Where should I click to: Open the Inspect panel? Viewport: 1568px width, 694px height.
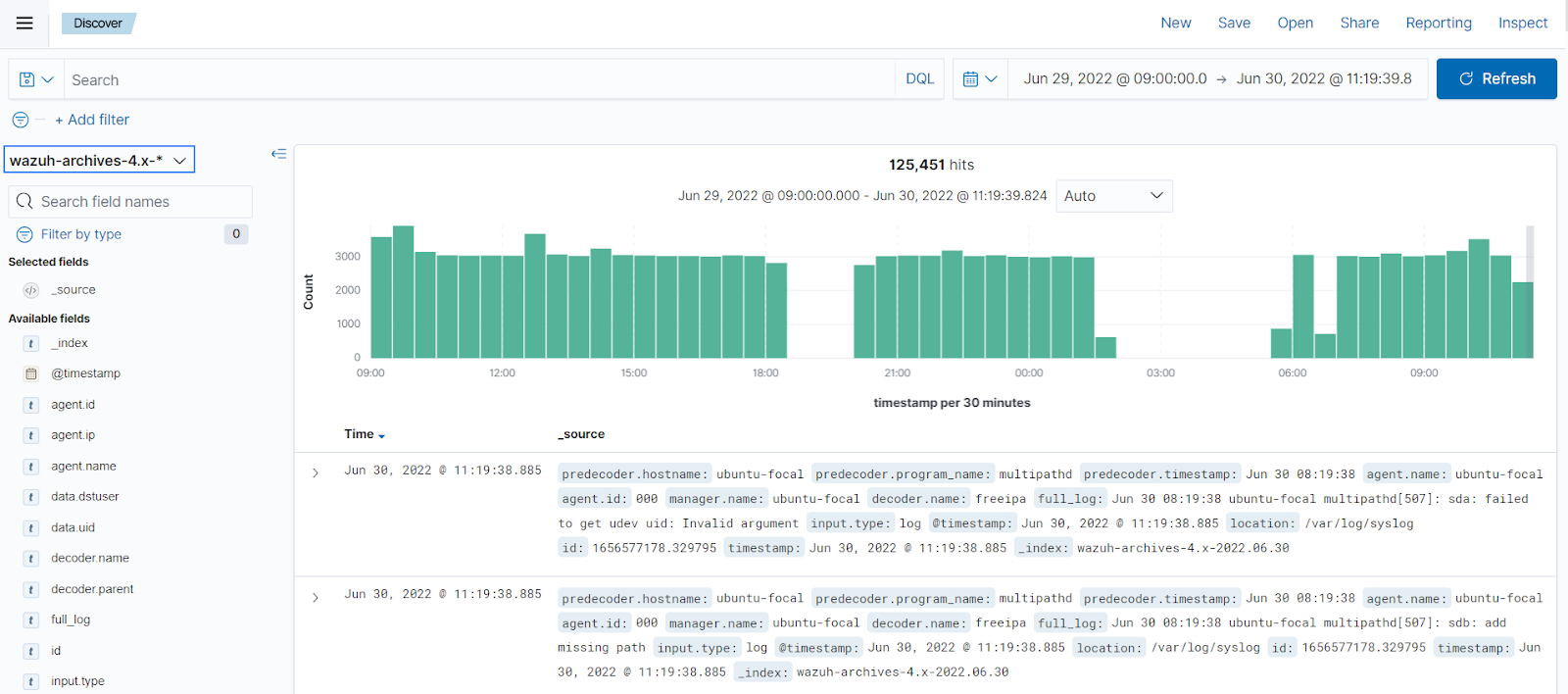click(1523, 23)
